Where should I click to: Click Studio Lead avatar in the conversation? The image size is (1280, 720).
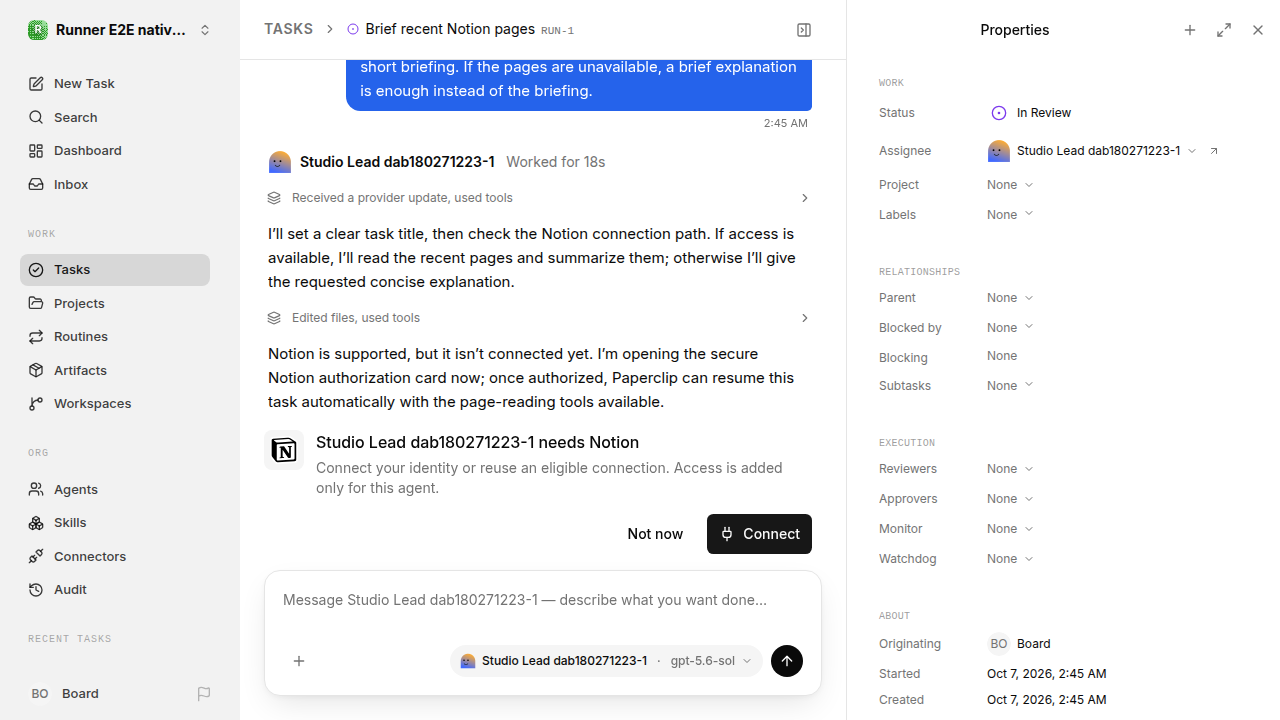pyautogui.click(x=280, y=162)
